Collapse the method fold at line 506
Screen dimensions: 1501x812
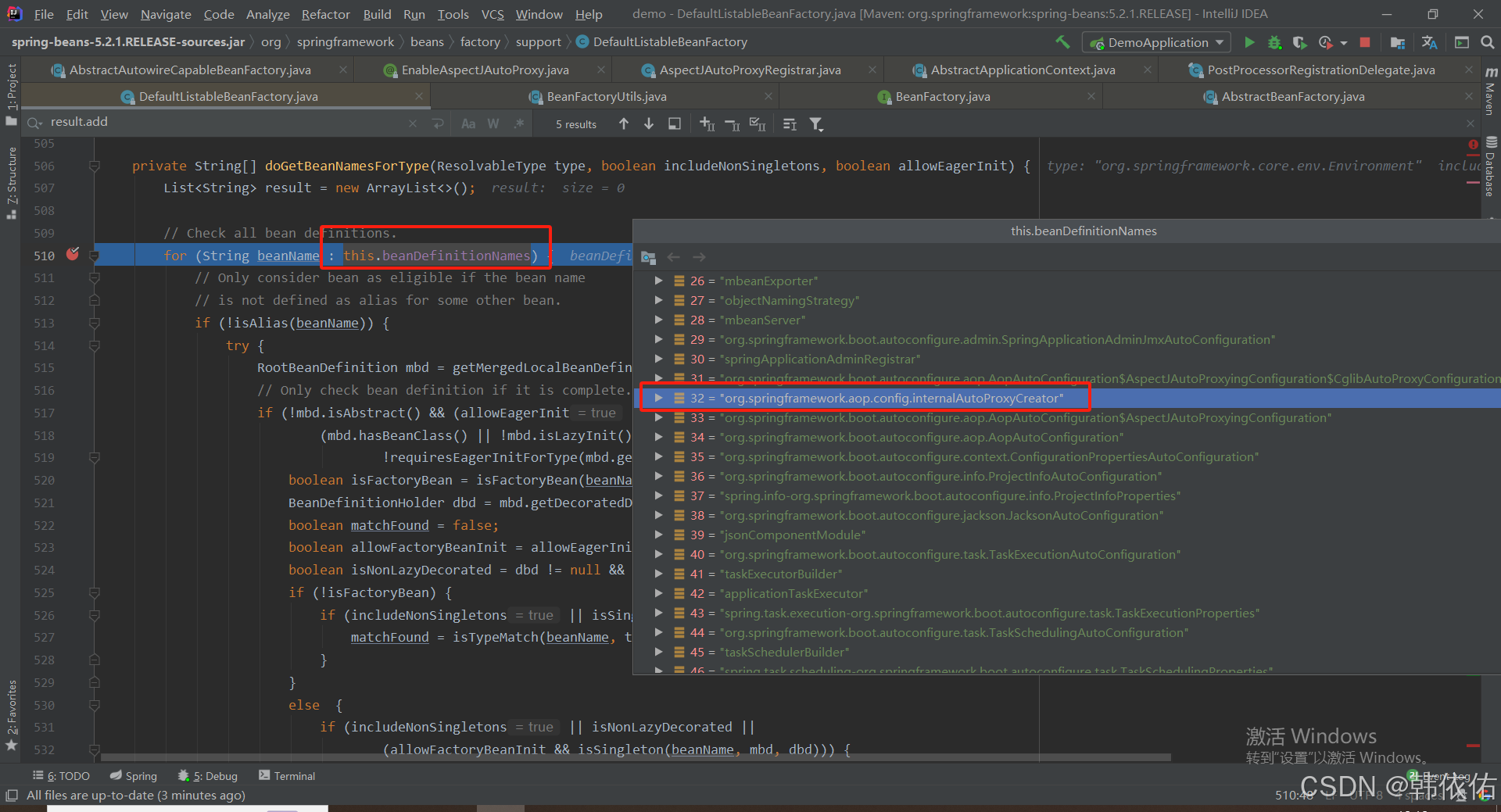click(95, 166)
